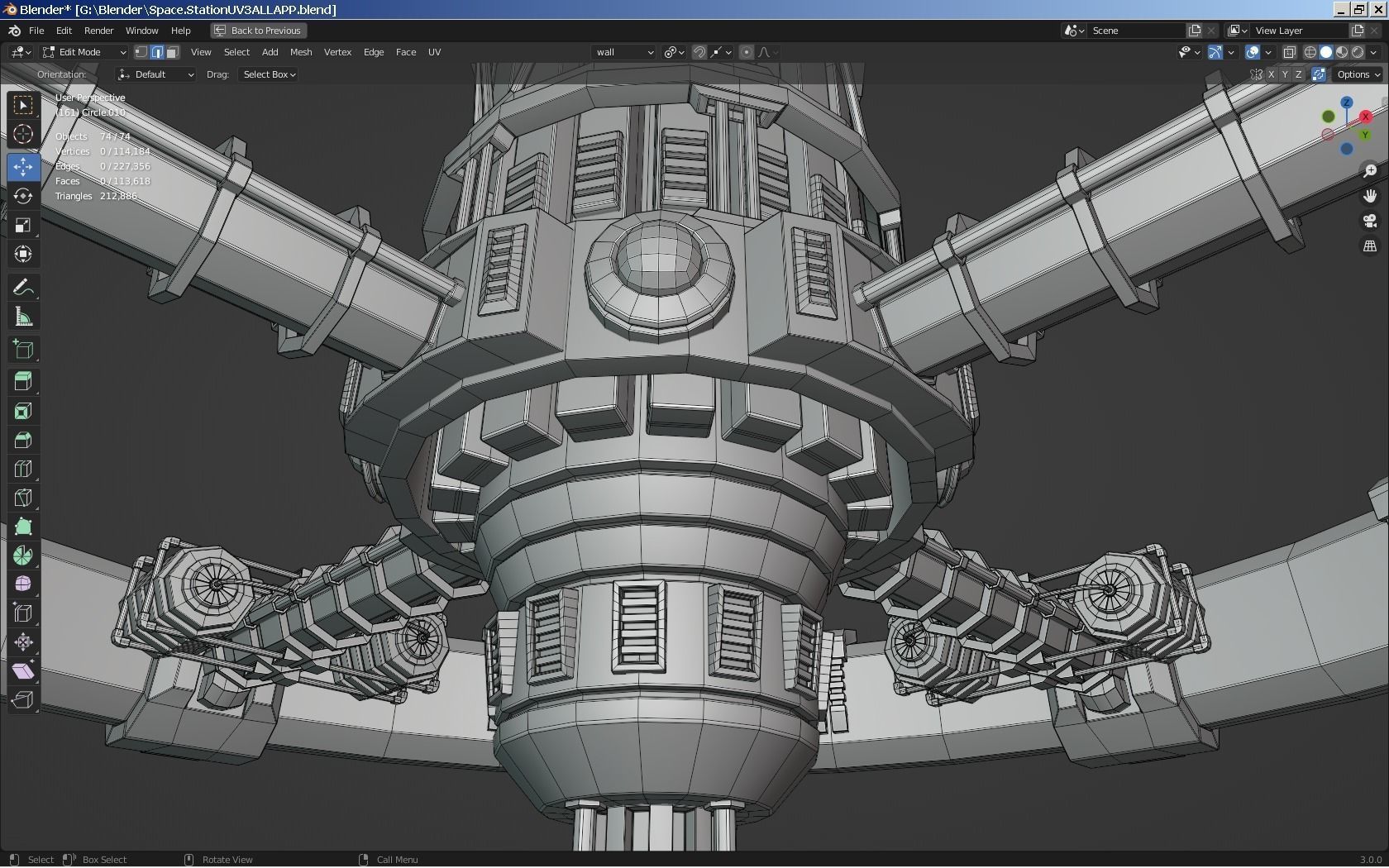Select the Select Box tool in toolbar
1389x868 pixels.
point(23,105)
